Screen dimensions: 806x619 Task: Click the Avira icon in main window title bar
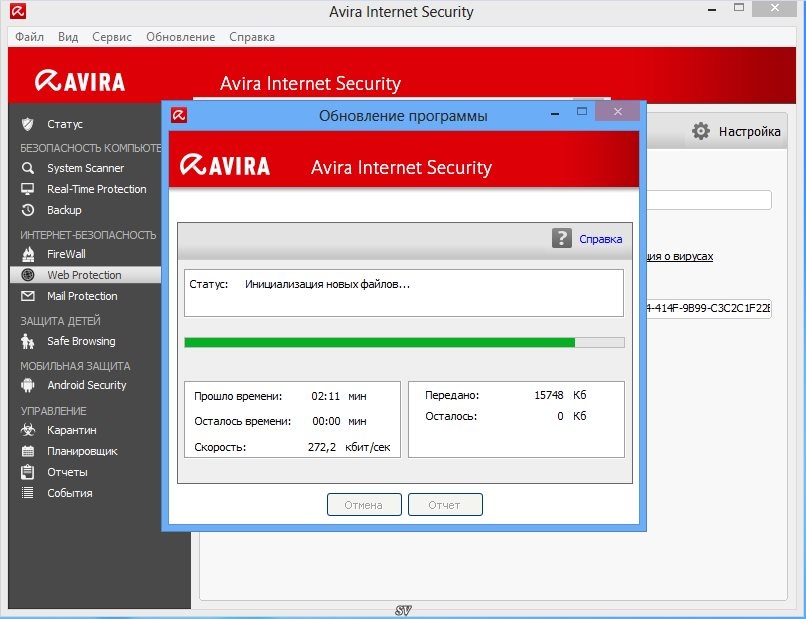(x=17, y=11)
